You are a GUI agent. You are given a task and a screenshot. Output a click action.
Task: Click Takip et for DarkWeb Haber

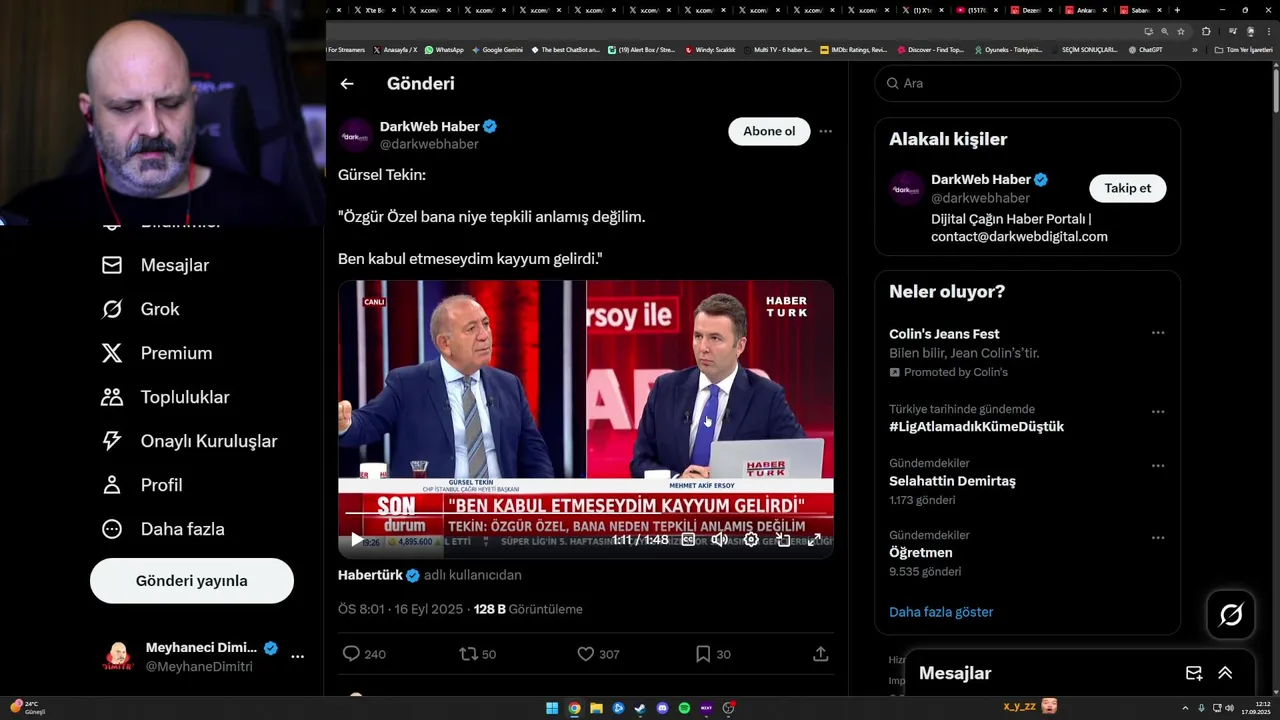click(1127, 188)
